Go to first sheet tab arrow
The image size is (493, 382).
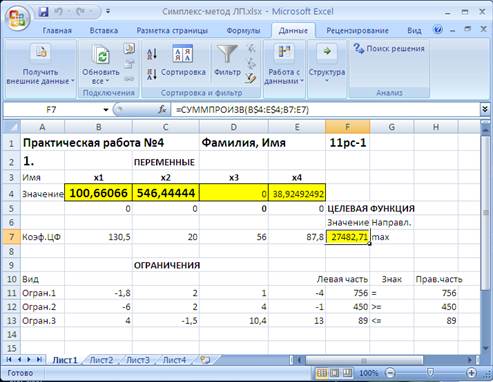[x=9, y=359]
